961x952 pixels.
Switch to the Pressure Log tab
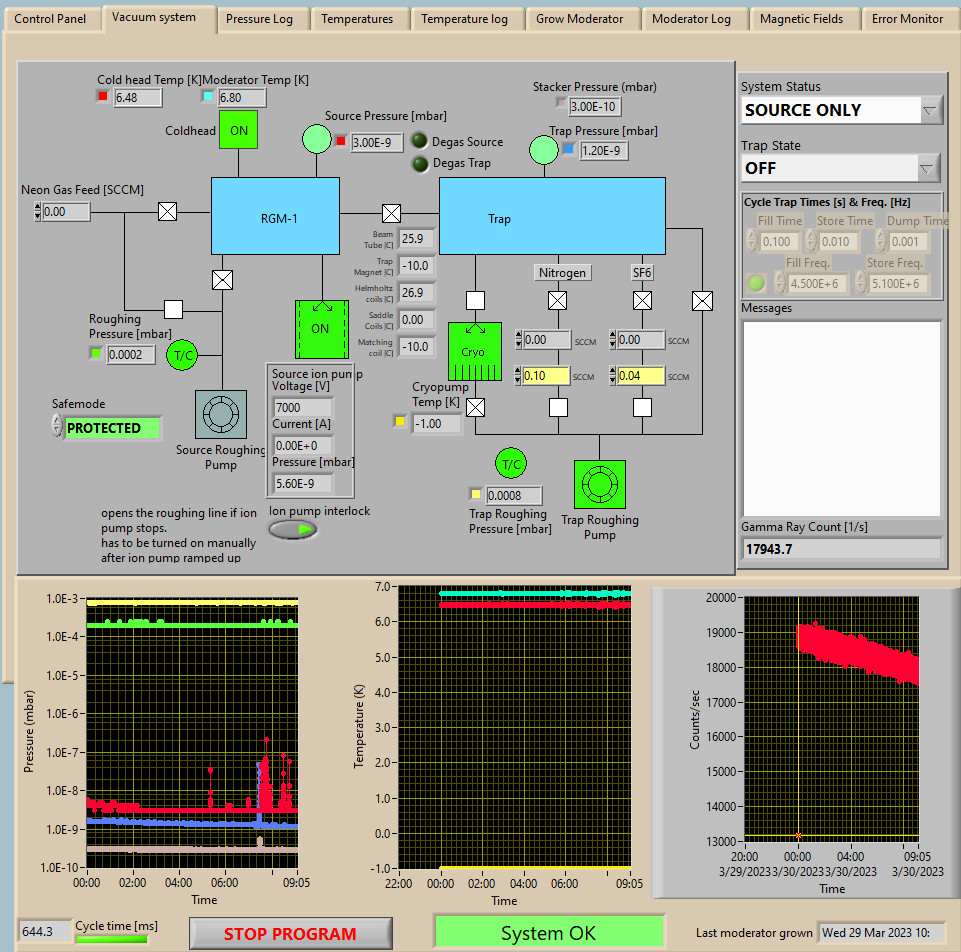(x=259, y=19)
